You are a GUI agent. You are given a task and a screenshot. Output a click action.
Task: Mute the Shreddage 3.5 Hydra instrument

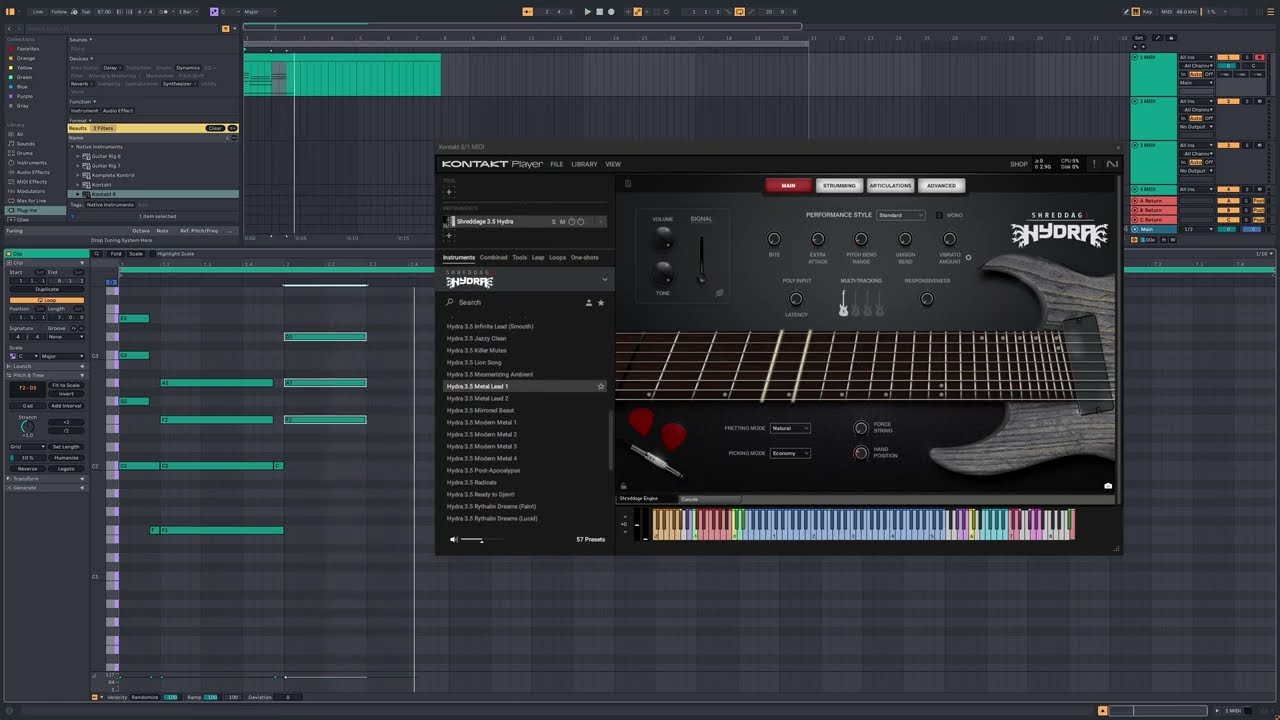[x=562, y=221]
